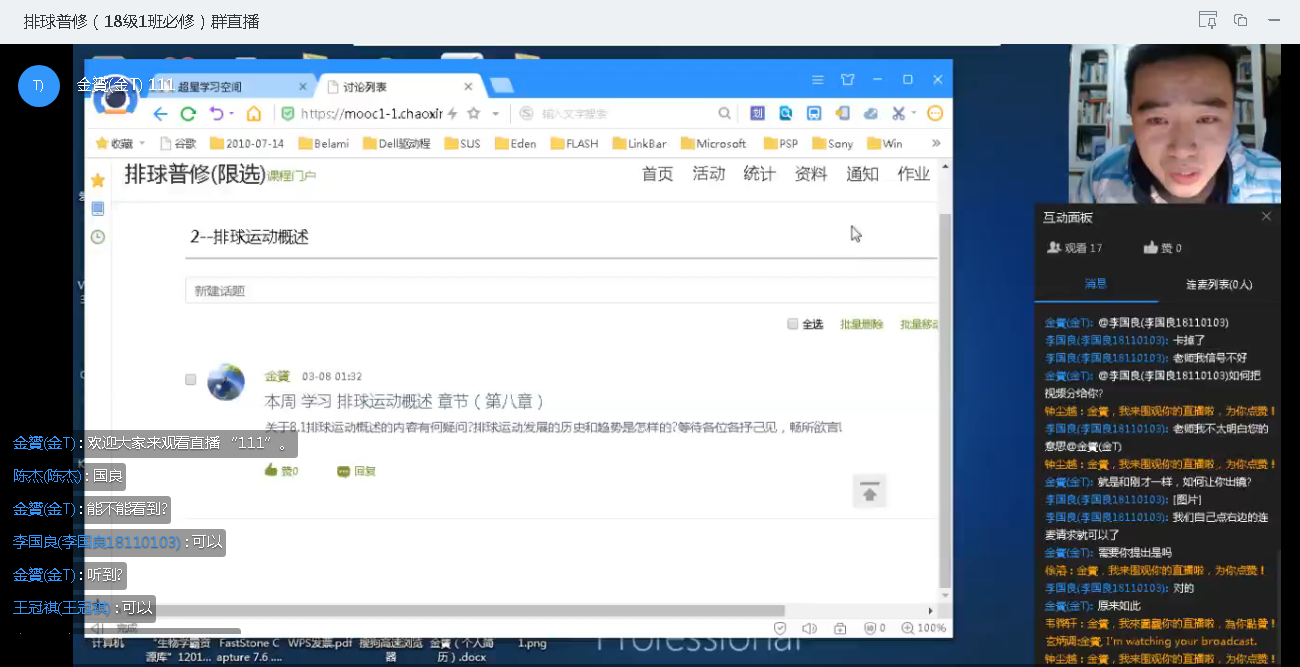Click the browser back arrow
1300x667 pixels.
click(160, 114)
